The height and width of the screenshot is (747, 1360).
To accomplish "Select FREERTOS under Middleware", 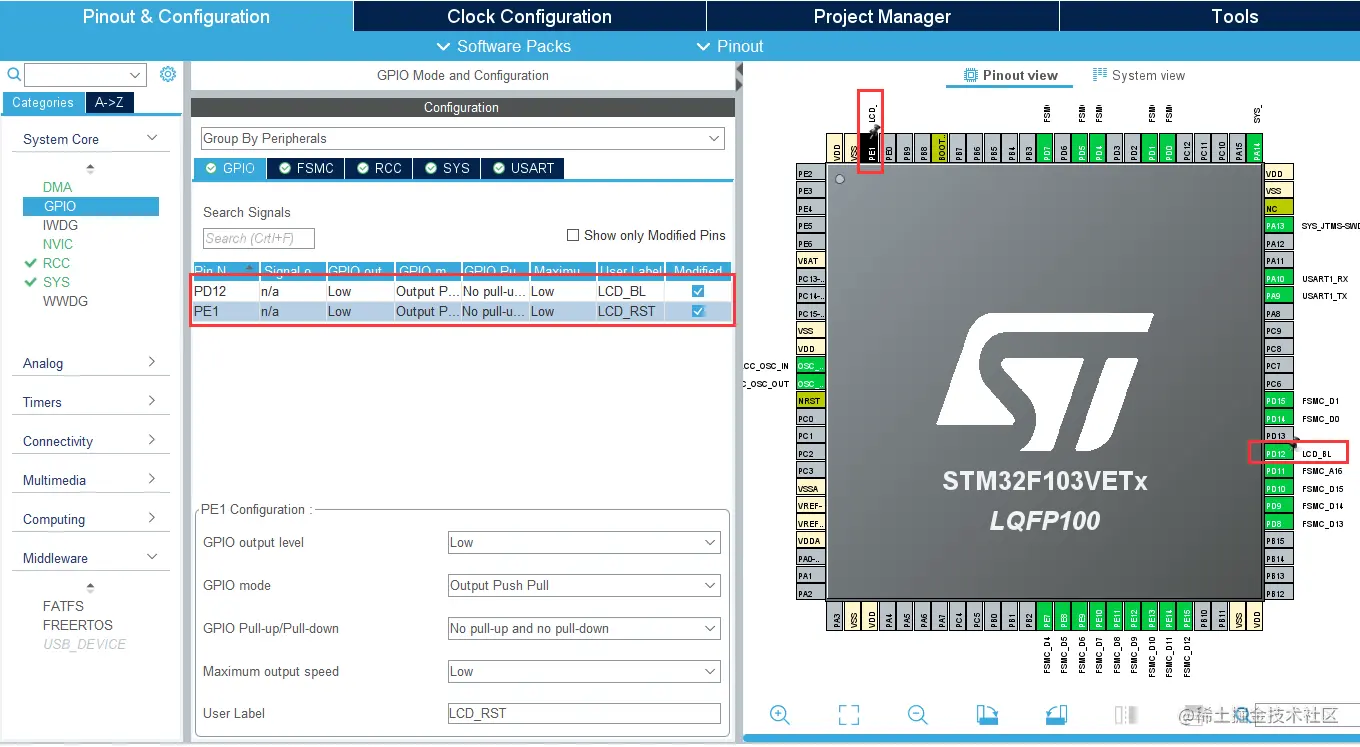I will (78, 625).
